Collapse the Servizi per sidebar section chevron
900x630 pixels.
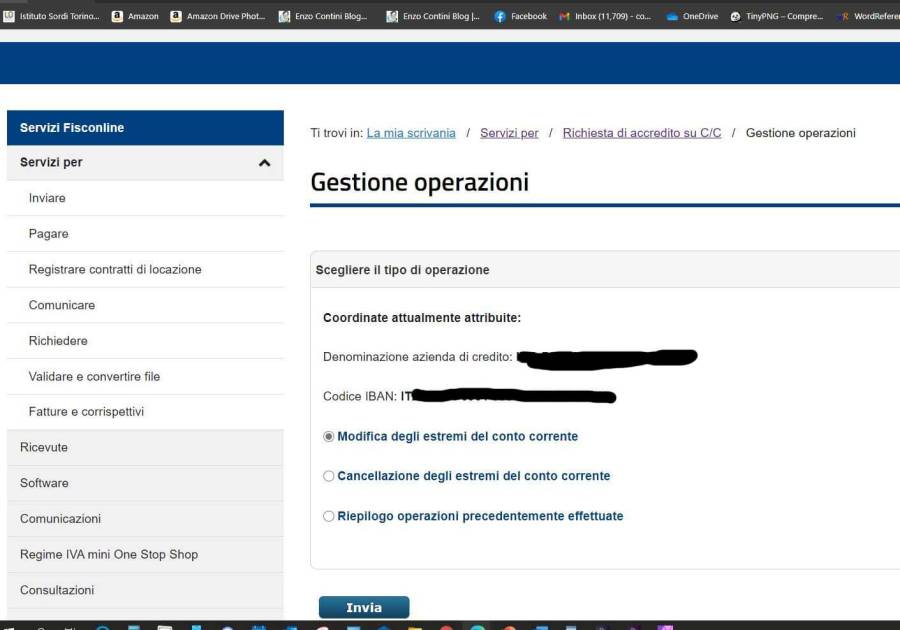(x=264, y=163)
